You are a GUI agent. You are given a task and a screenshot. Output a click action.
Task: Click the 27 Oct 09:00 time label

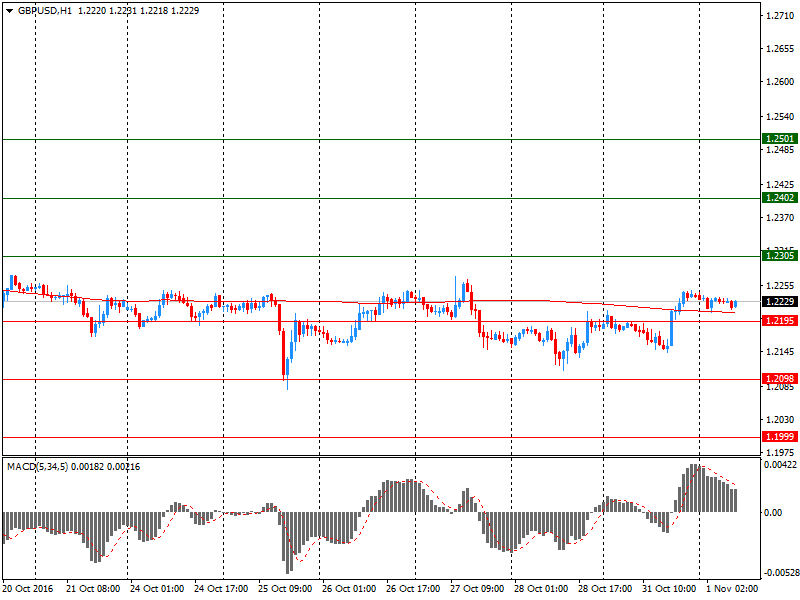[x=477, y=589]
